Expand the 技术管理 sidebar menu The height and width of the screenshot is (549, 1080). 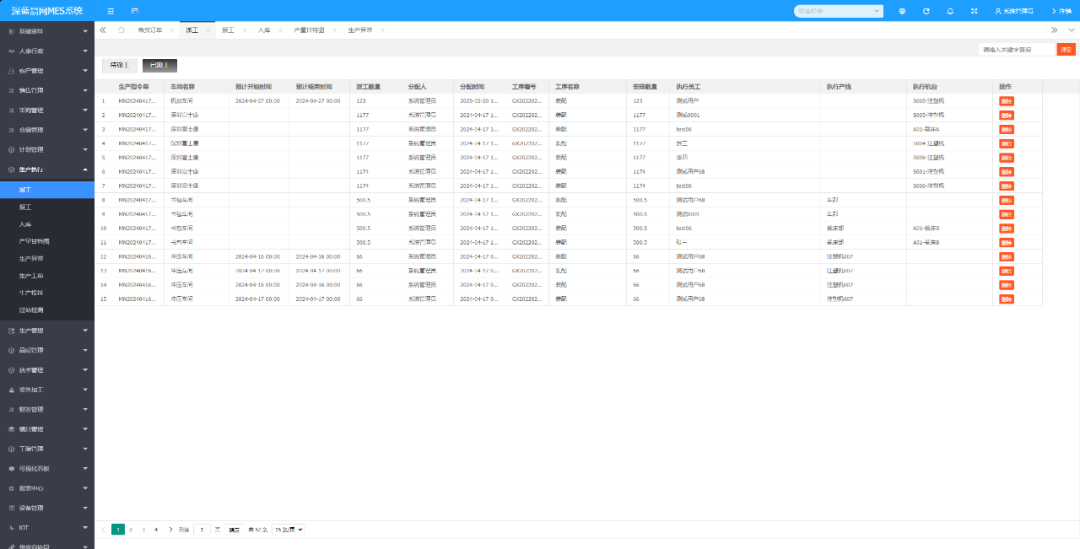pyautogui.click(x=47, y=370)
